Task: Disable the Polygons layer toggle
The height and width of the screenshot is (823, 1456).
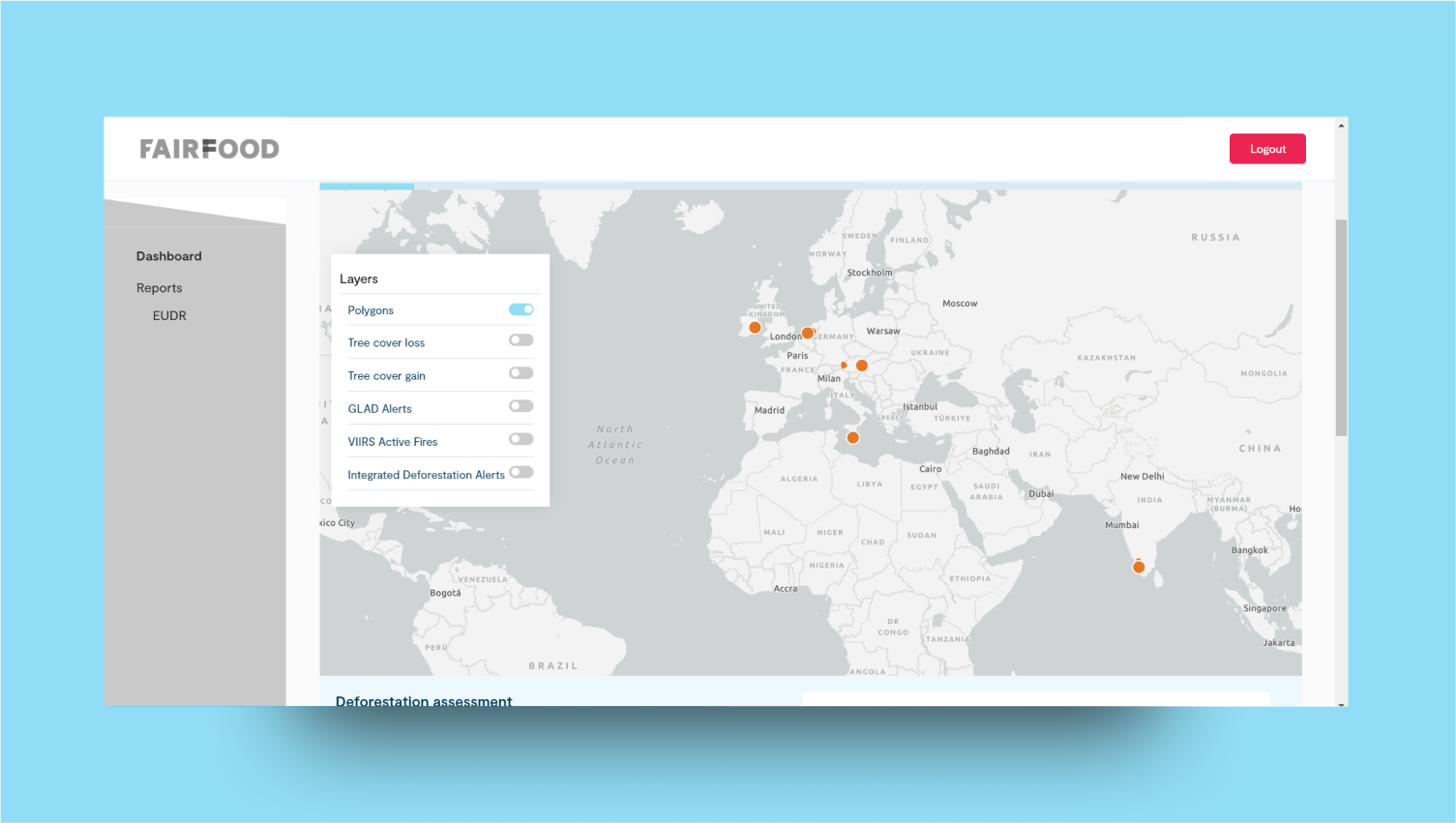Action: click(x=521, y=309)
